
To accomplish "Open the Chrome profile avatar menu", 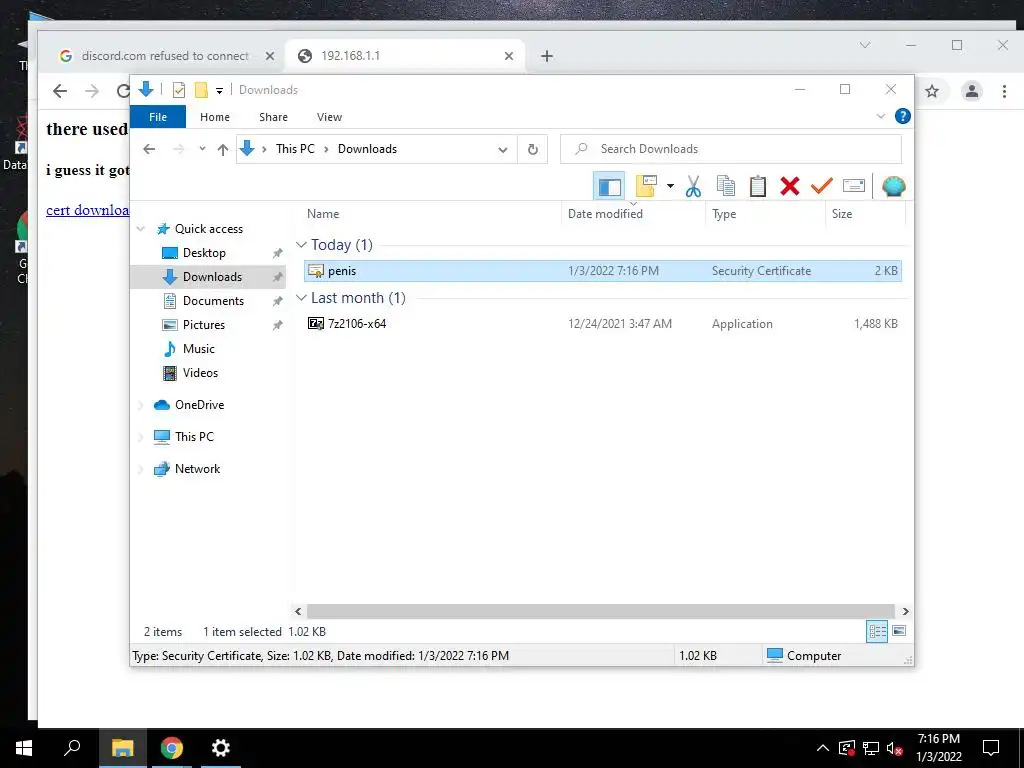I will [972, 91].
